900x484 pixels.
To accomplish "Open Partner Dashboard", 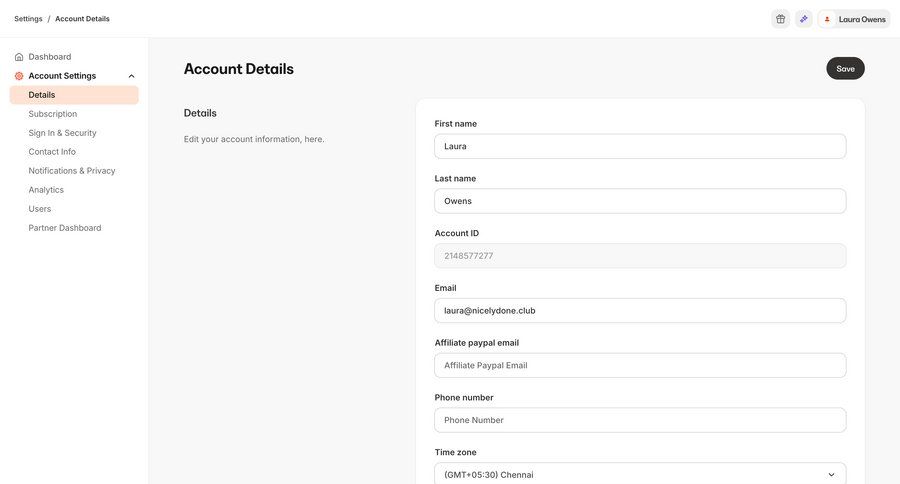I will [65, 227].
